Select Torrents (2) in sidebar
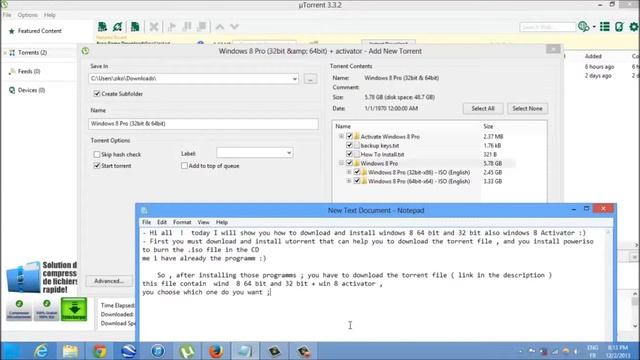640x360 pixels. (32, 53)
